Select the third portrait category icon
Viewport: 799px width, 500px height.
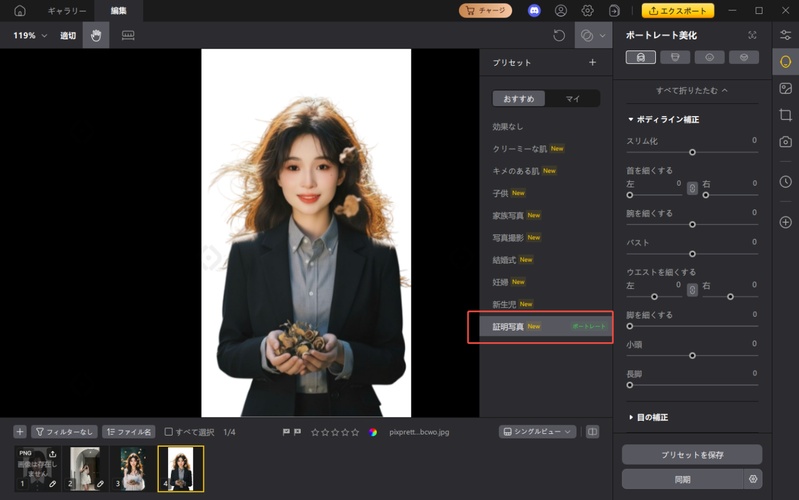[709, 57]
